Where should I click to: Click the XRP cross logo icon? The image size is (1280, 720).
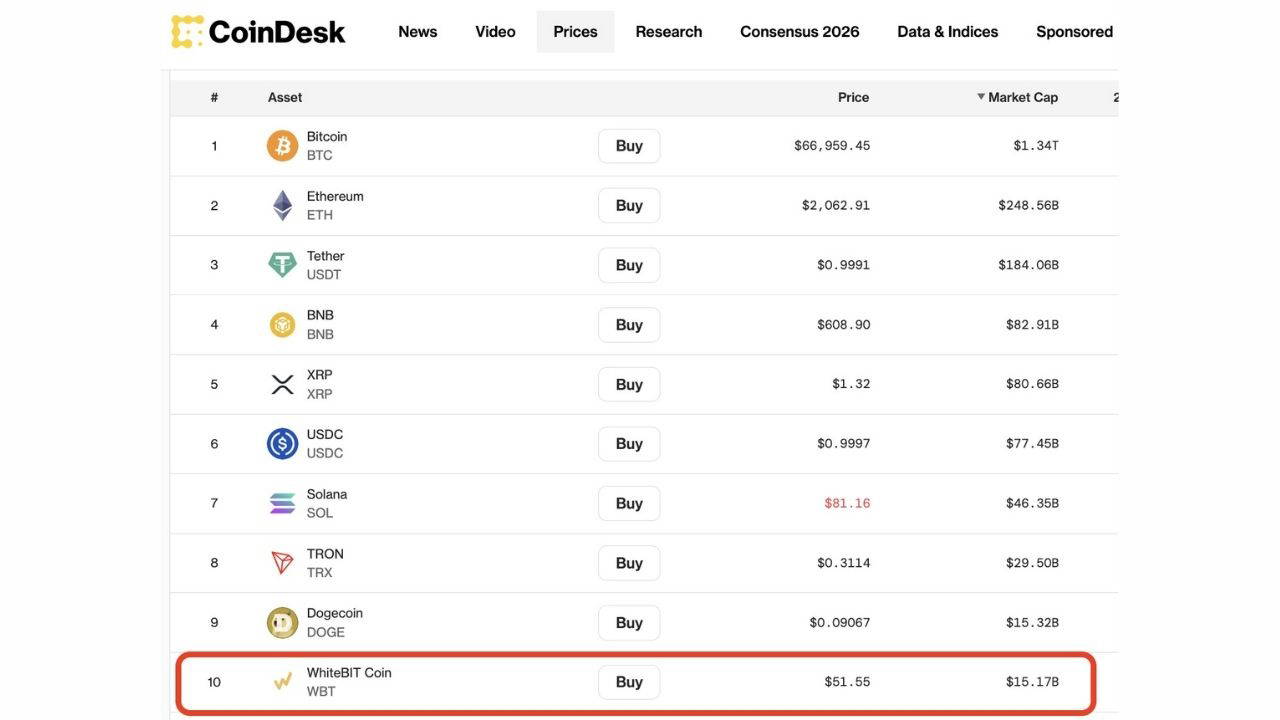[x=281, y=382]
